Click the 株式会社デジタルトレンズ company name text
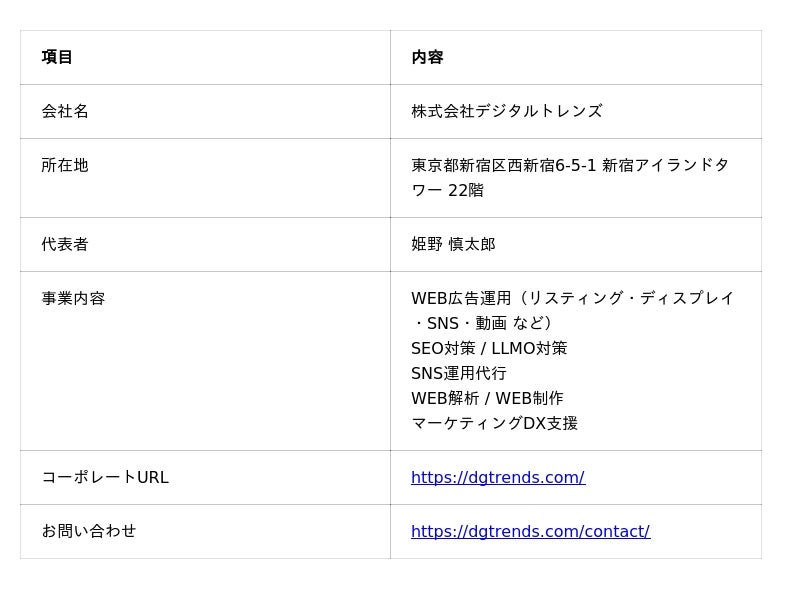 point(506,112)
